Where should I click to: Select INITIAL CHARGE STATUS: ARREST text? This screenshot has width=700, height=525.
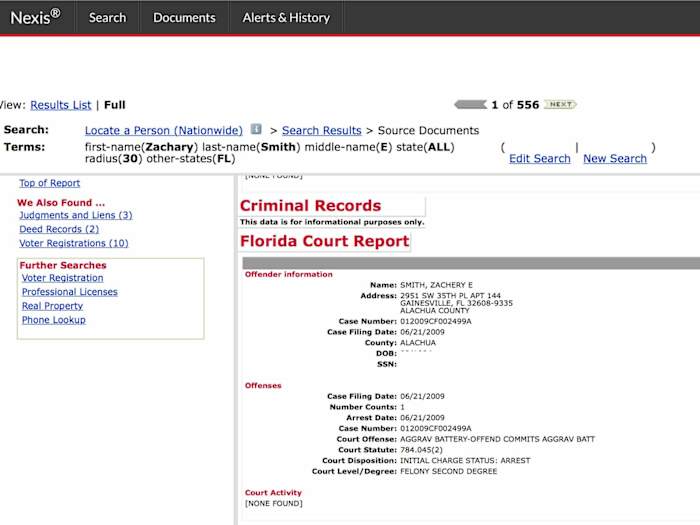[x=465, y=461]
